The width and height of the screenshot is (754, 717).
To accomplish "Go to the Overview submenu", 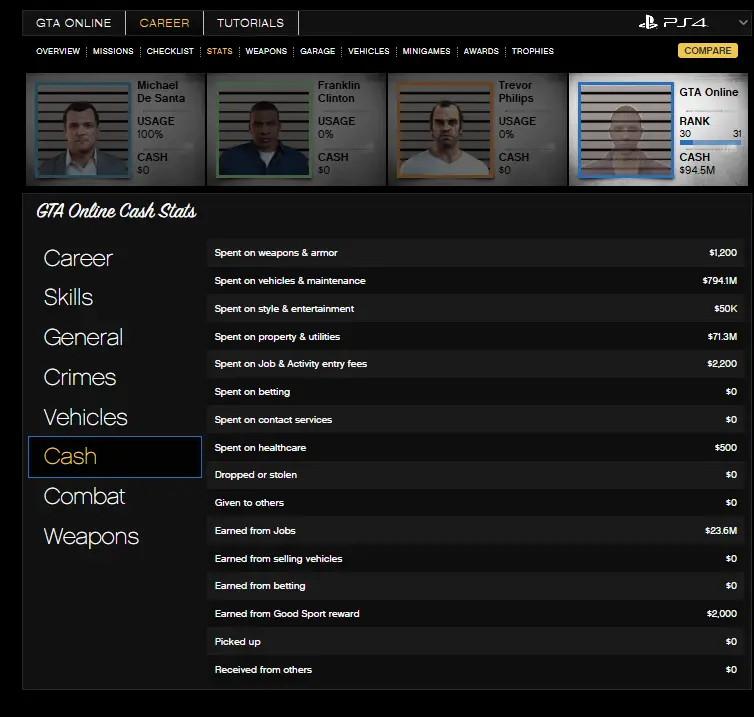I will tap(58, 51).
